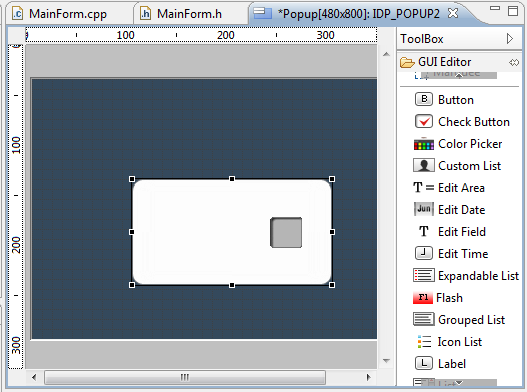This screenshot has height=392, width=527.
Task: Click the 'Button' text in ToolBox
Action: (456, 100)
